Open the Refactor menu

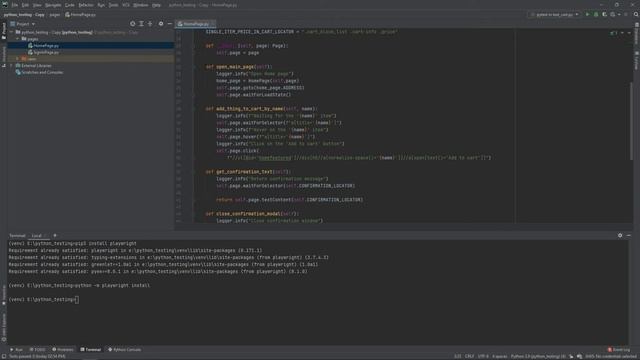click(86, 5)
